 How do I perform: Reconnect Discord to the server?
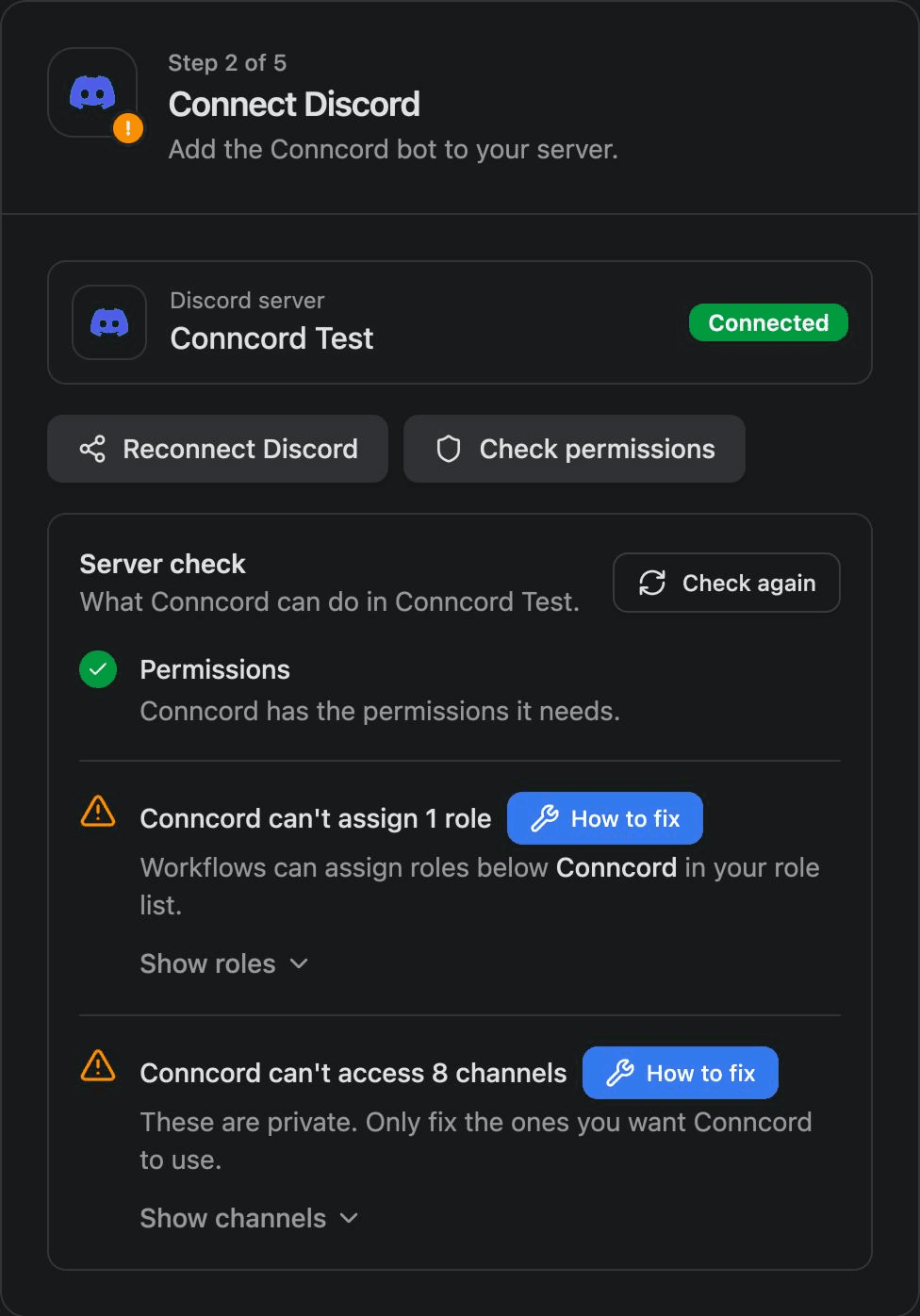click(x=218, y=449)
